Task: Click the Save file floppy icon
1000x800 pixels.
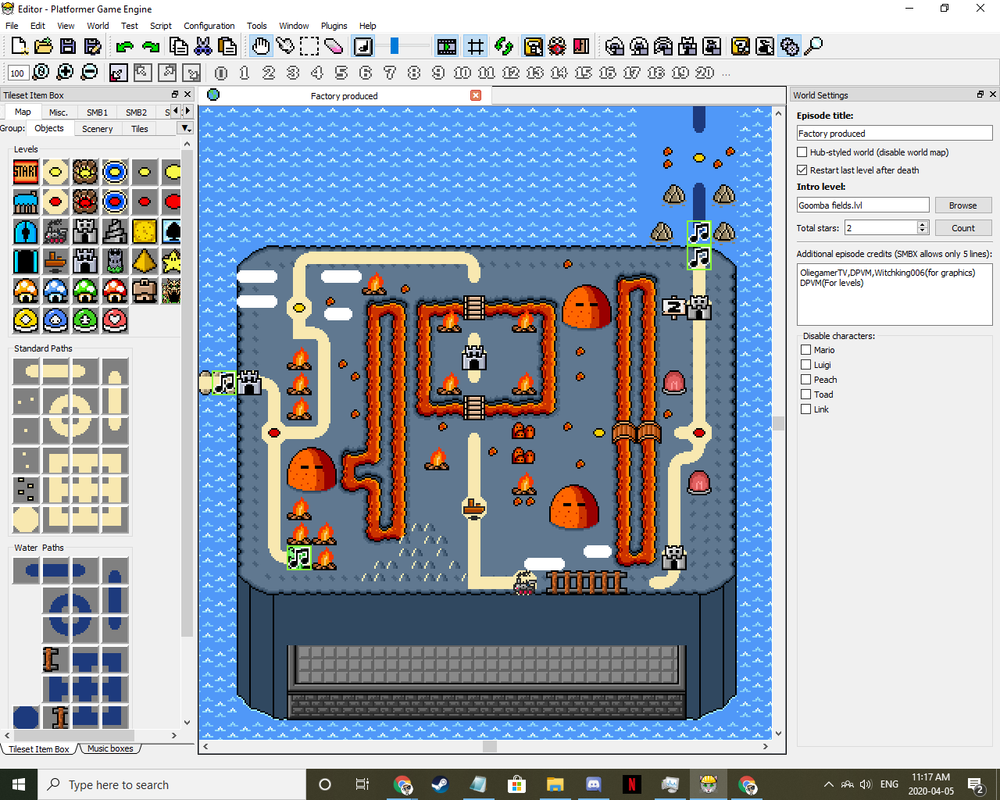Action: [68, 46]
